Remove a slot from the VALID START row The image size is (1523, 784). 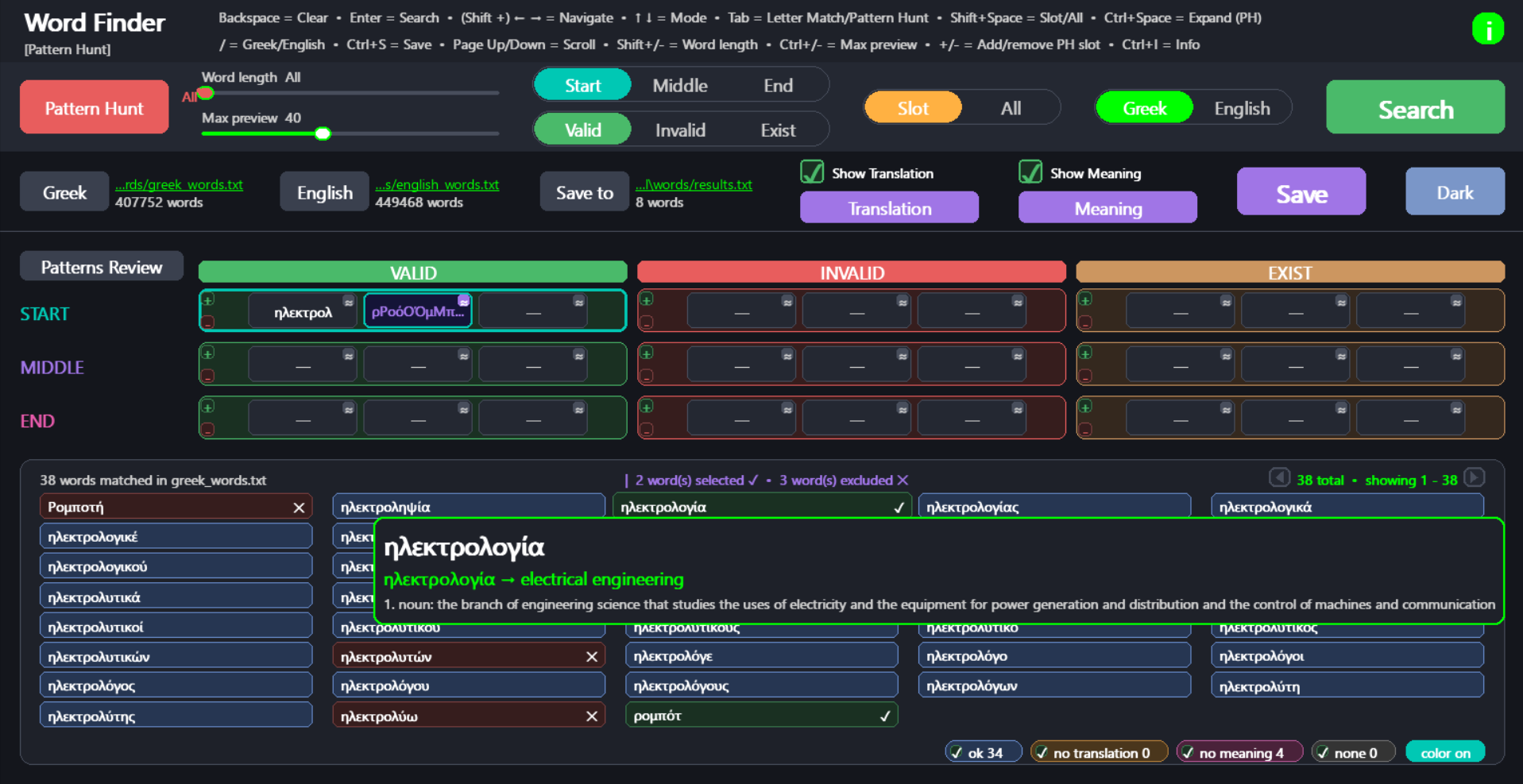coord(208,322)
